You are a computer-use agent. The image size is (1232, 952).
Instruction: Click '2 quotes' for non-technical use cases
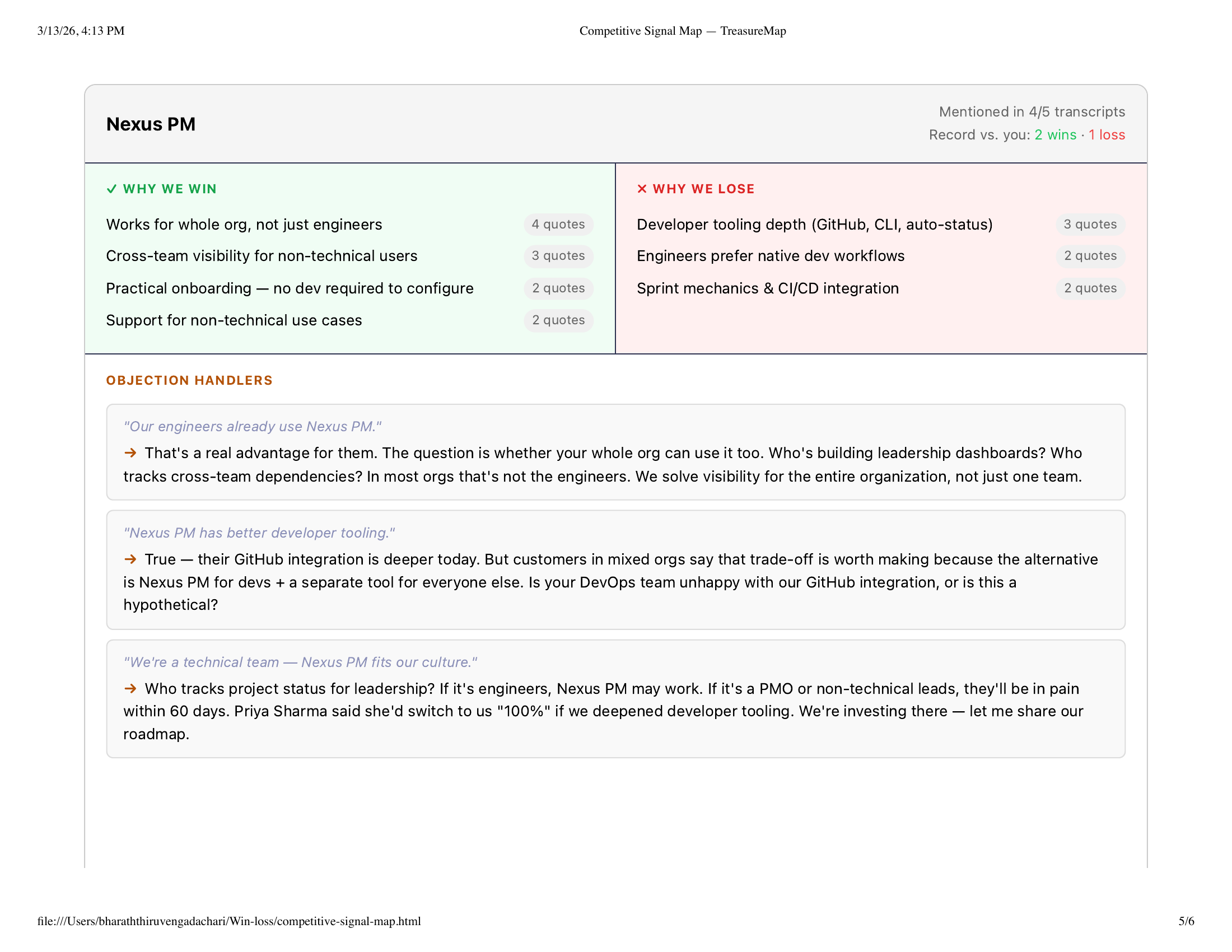558,320
